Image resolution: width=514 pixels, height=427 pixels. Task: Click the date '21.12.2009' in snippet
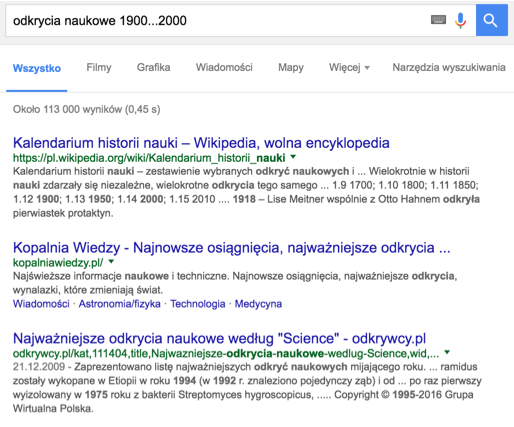click(x=39, y=367)
